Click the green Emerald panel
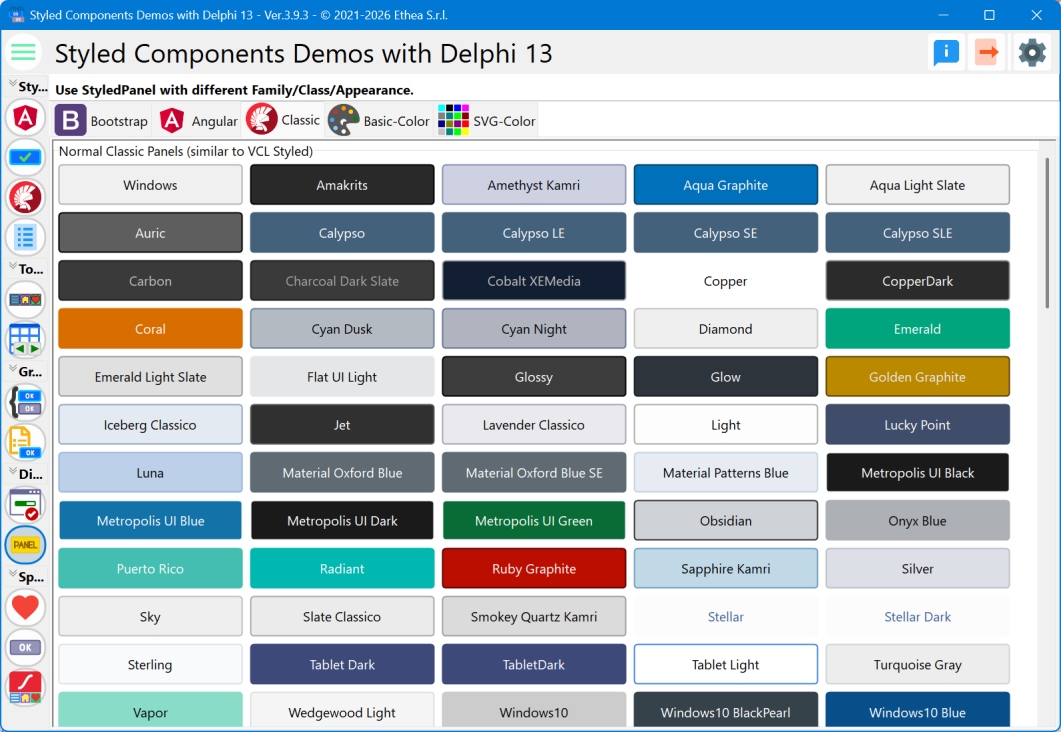1061x732 pixels. (918, 329)
